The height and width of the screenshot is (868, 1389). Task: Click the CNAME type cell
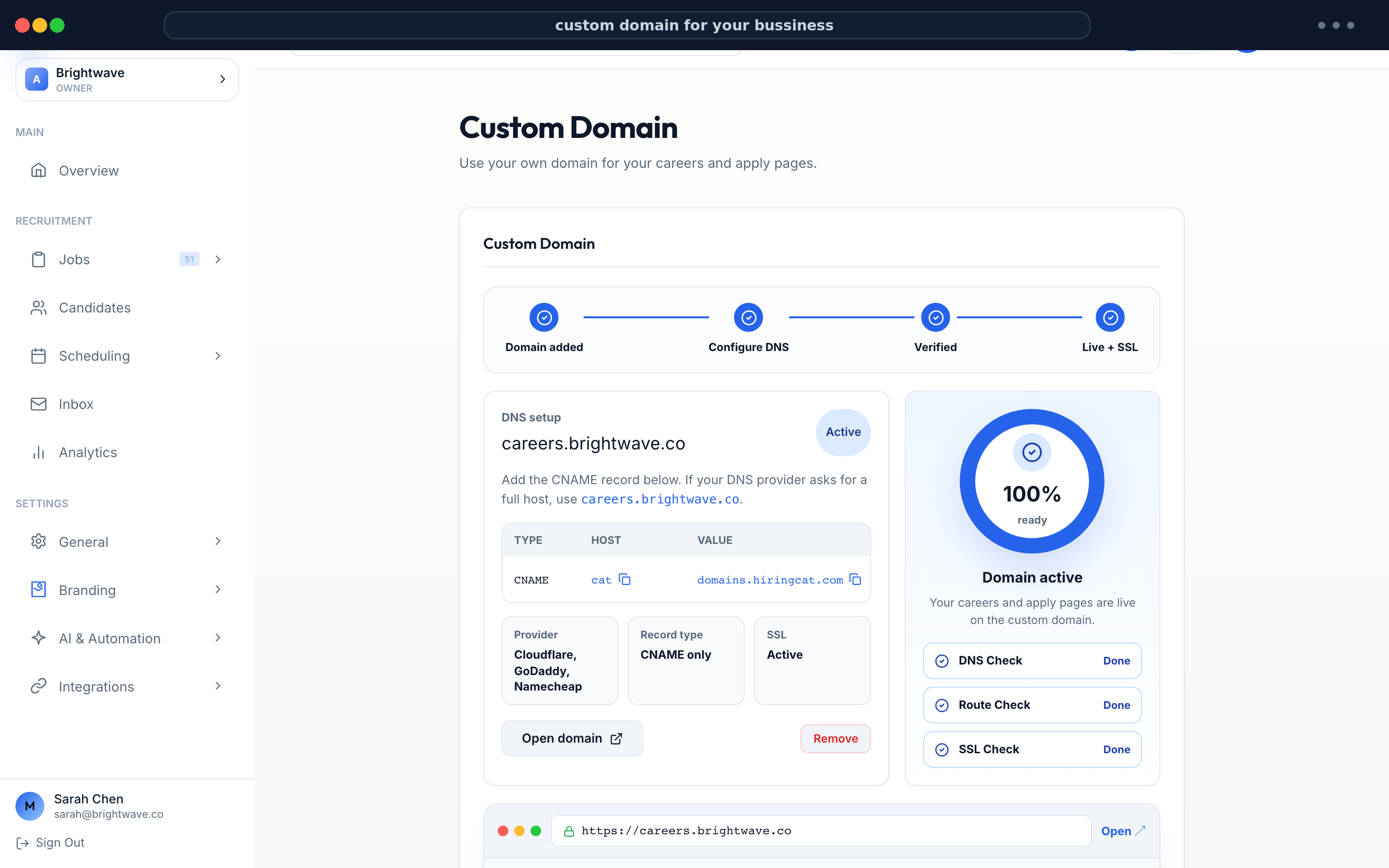531,580
